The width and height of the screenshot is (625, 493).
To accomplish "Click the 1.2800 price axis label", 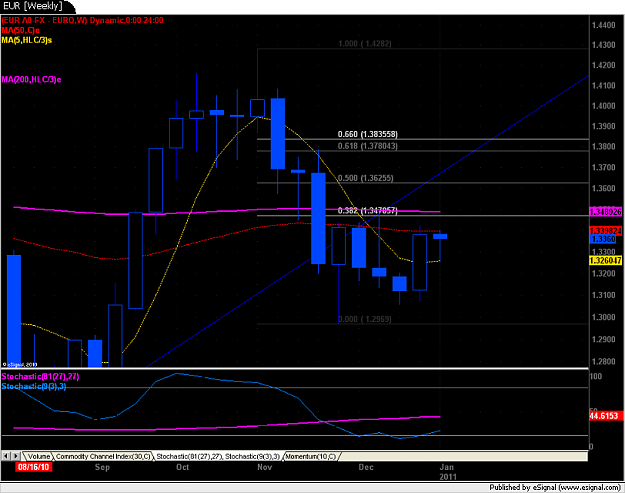I will (x=603, y=361).
